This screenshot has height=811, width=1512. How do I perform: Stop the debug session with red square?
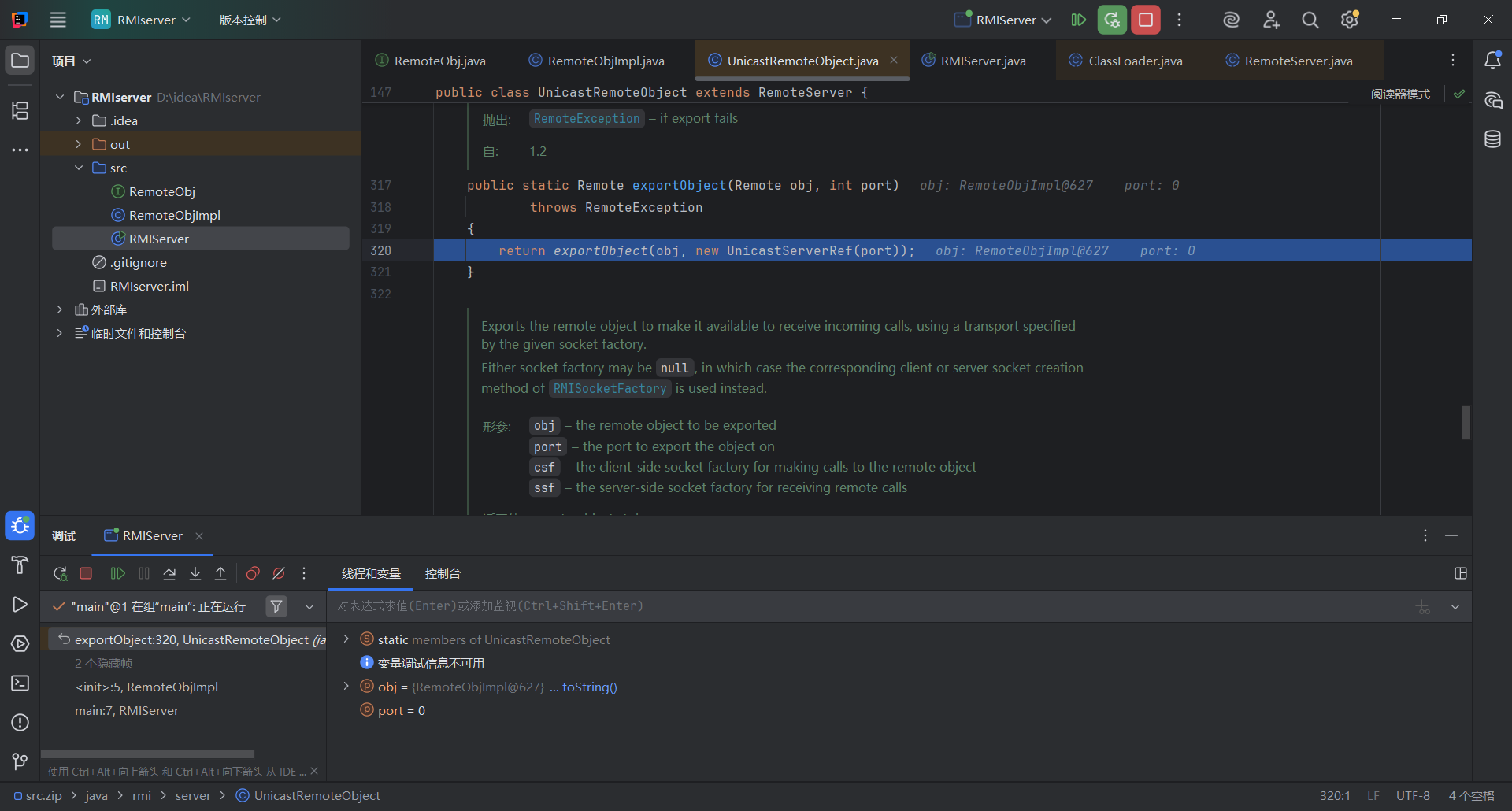click(86, 573)
